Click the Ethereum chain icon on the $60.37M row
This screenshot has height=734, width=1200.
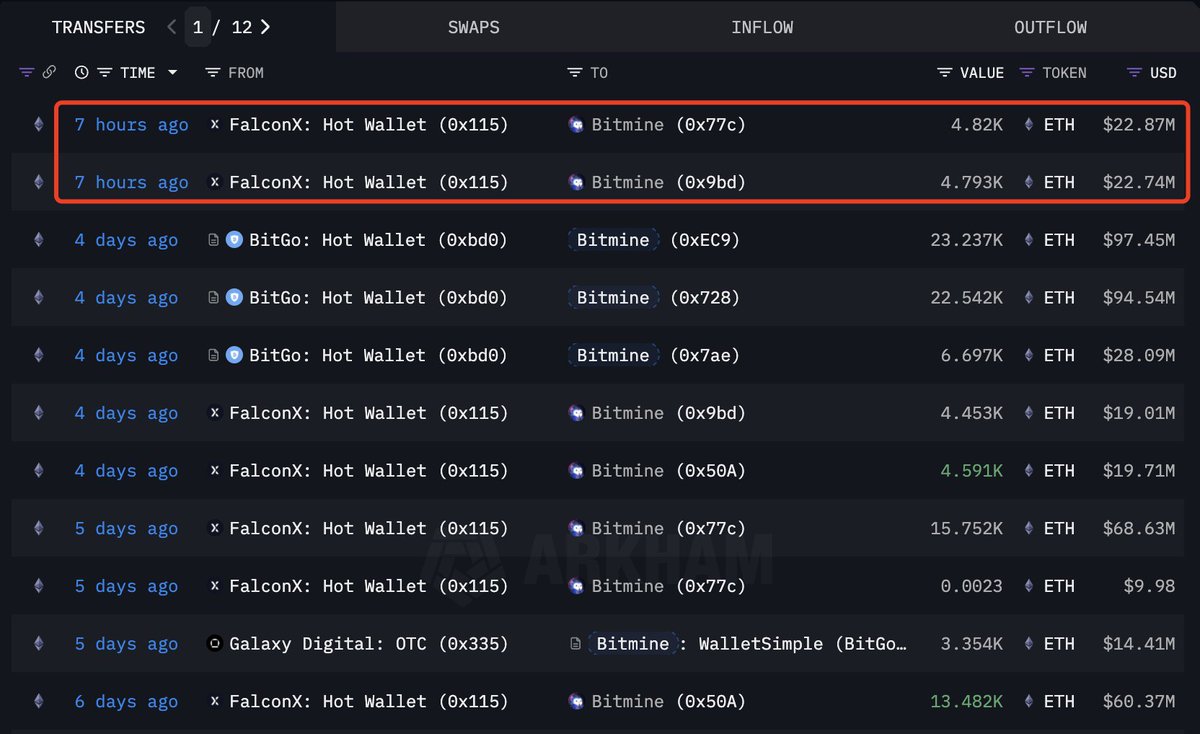coord(39,702)
